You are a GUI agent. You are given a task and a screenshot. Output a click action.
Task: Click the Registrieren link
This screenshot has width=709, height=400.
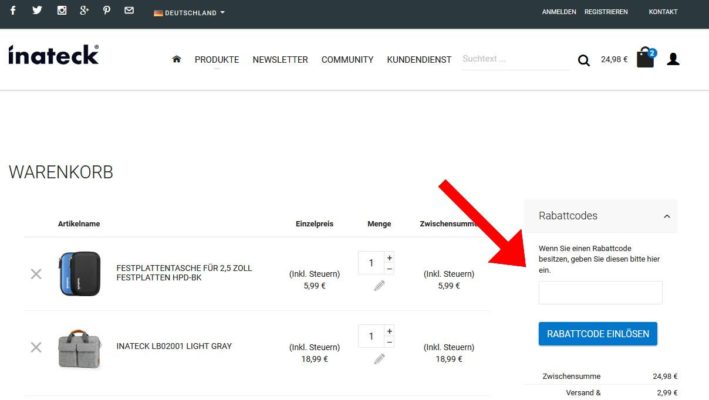606,12
